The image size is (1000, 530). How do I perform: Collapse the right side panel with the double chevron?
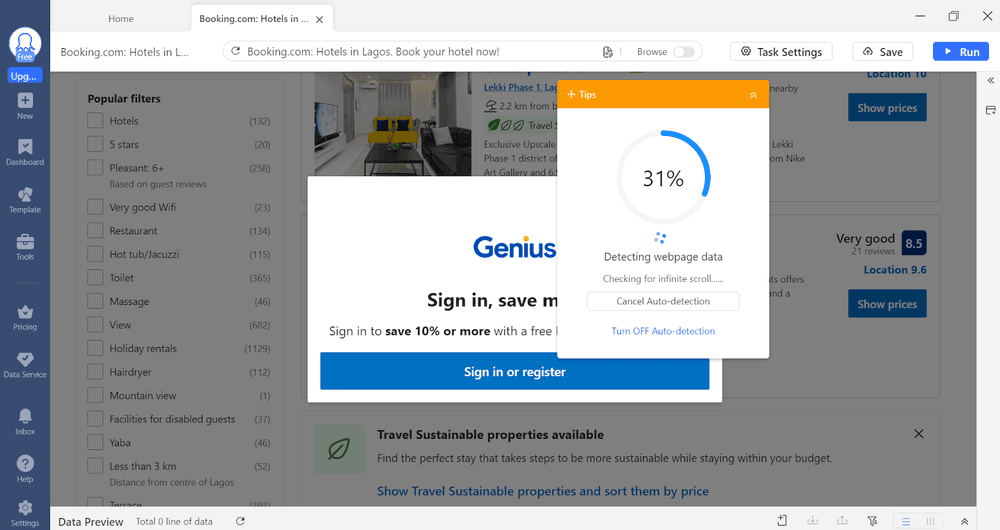coord(990,80)
